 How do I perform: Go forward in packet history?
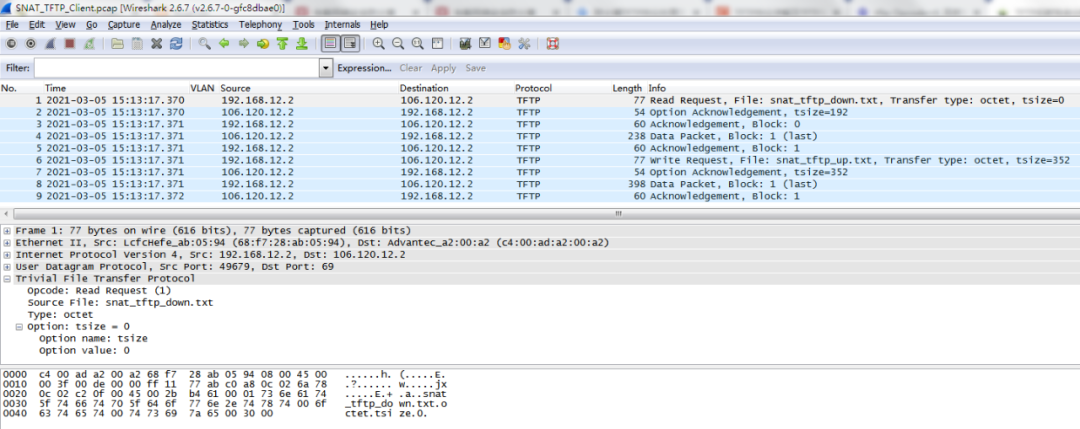[243, 43]
